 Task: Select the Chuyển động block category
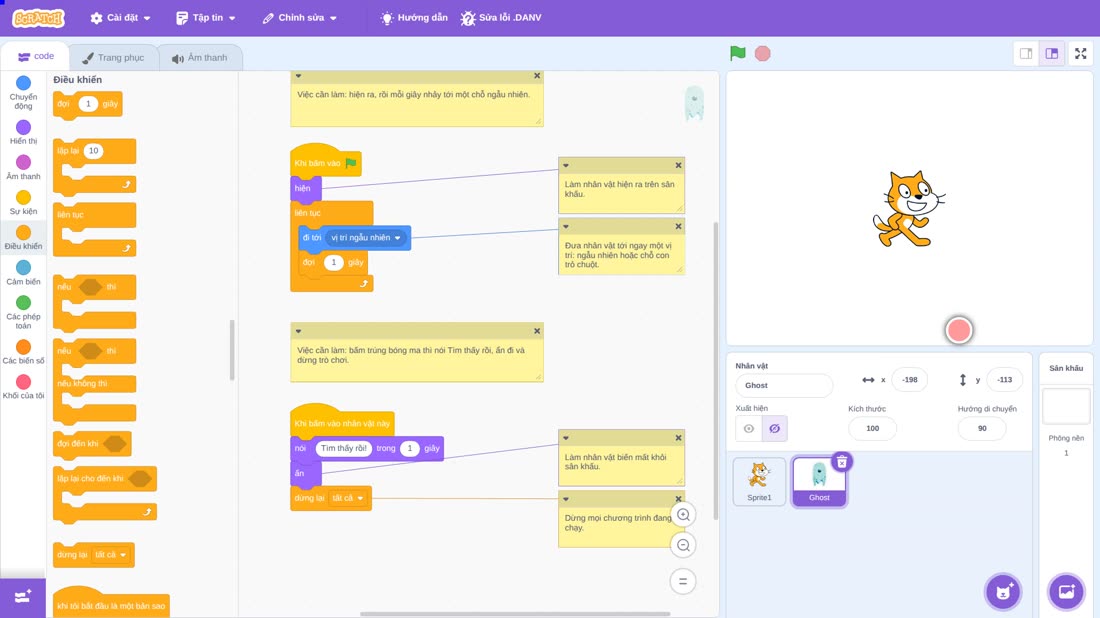[23, 93]
